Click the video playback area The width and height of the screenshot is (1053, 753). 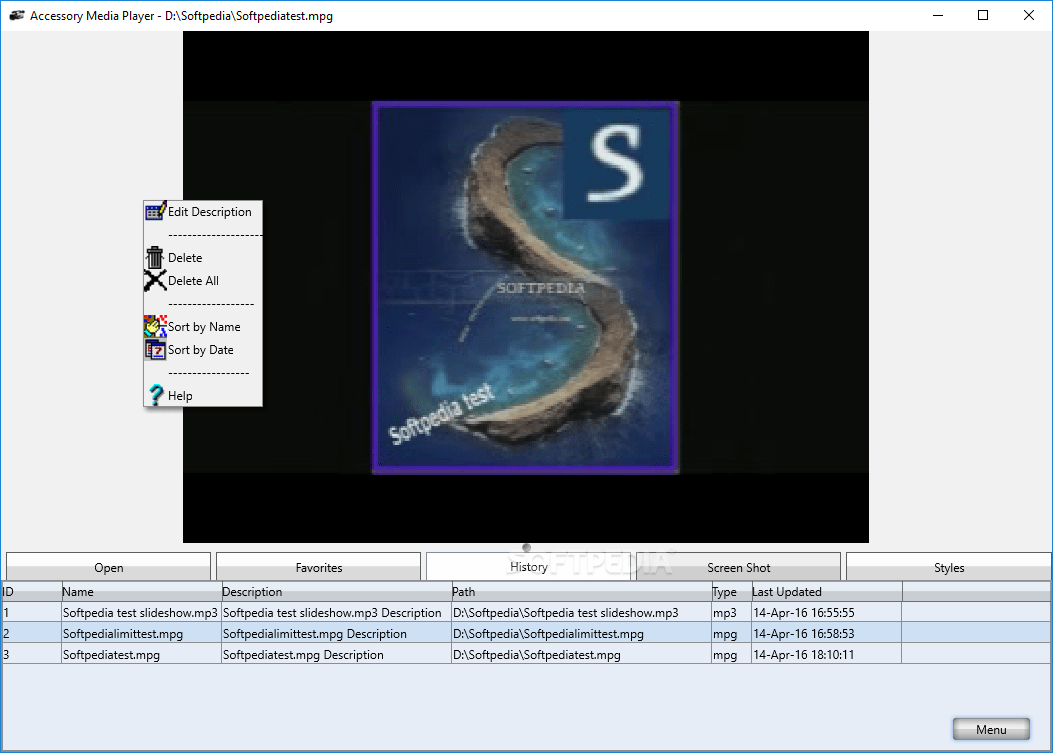tap(526, 287)
